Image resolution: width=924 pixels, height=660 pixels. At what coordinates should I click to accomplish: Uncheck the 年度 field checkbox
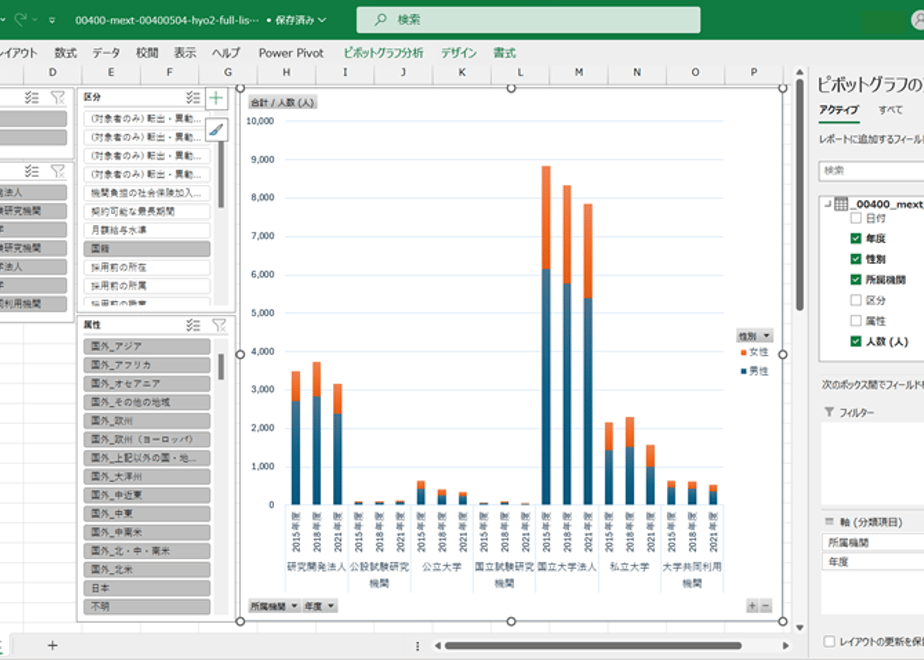(x=856, y=239)
